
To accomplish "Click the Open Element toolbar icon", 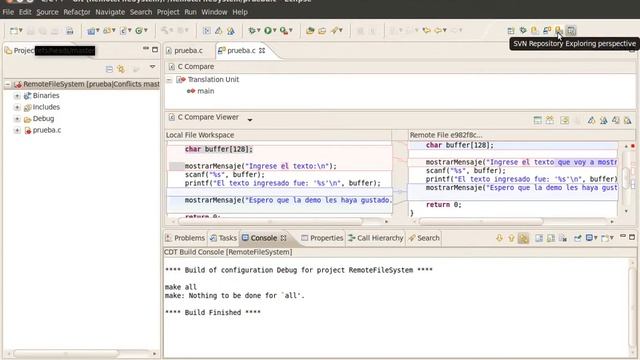I will click(x=310, y=31).
